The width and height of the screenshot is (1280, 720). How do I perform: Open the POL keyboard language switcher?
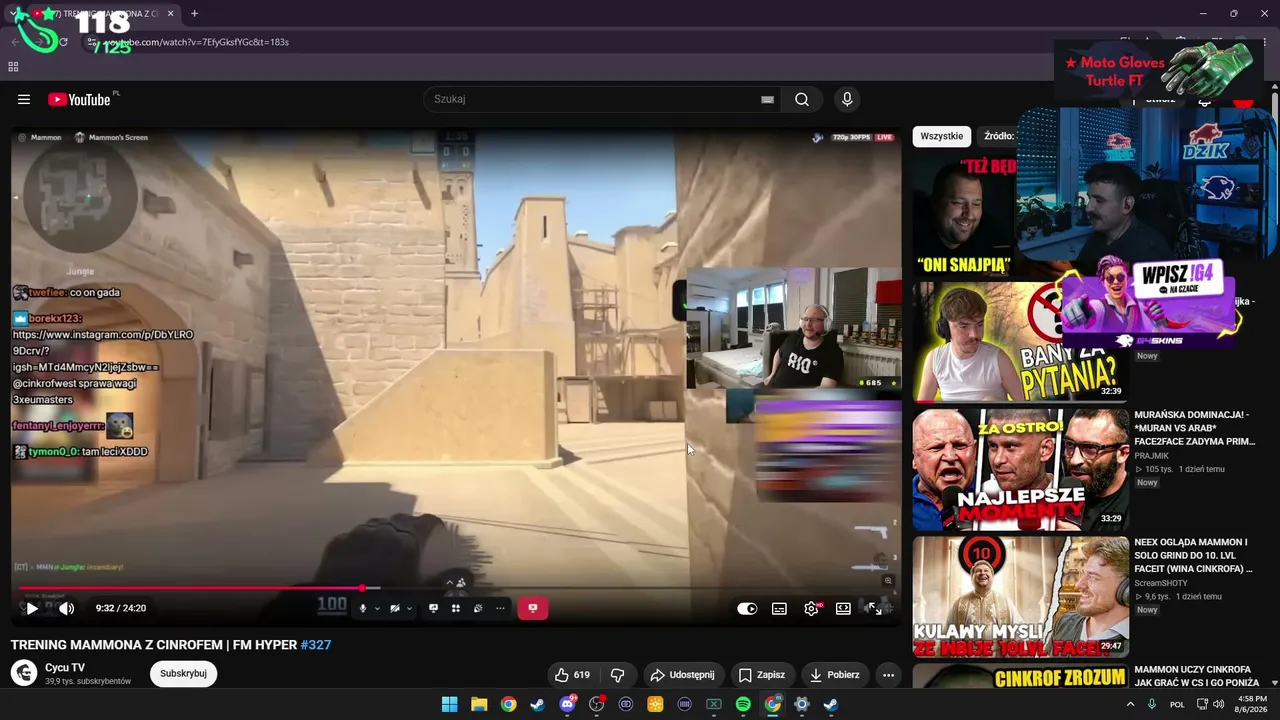coord(1178,704)
